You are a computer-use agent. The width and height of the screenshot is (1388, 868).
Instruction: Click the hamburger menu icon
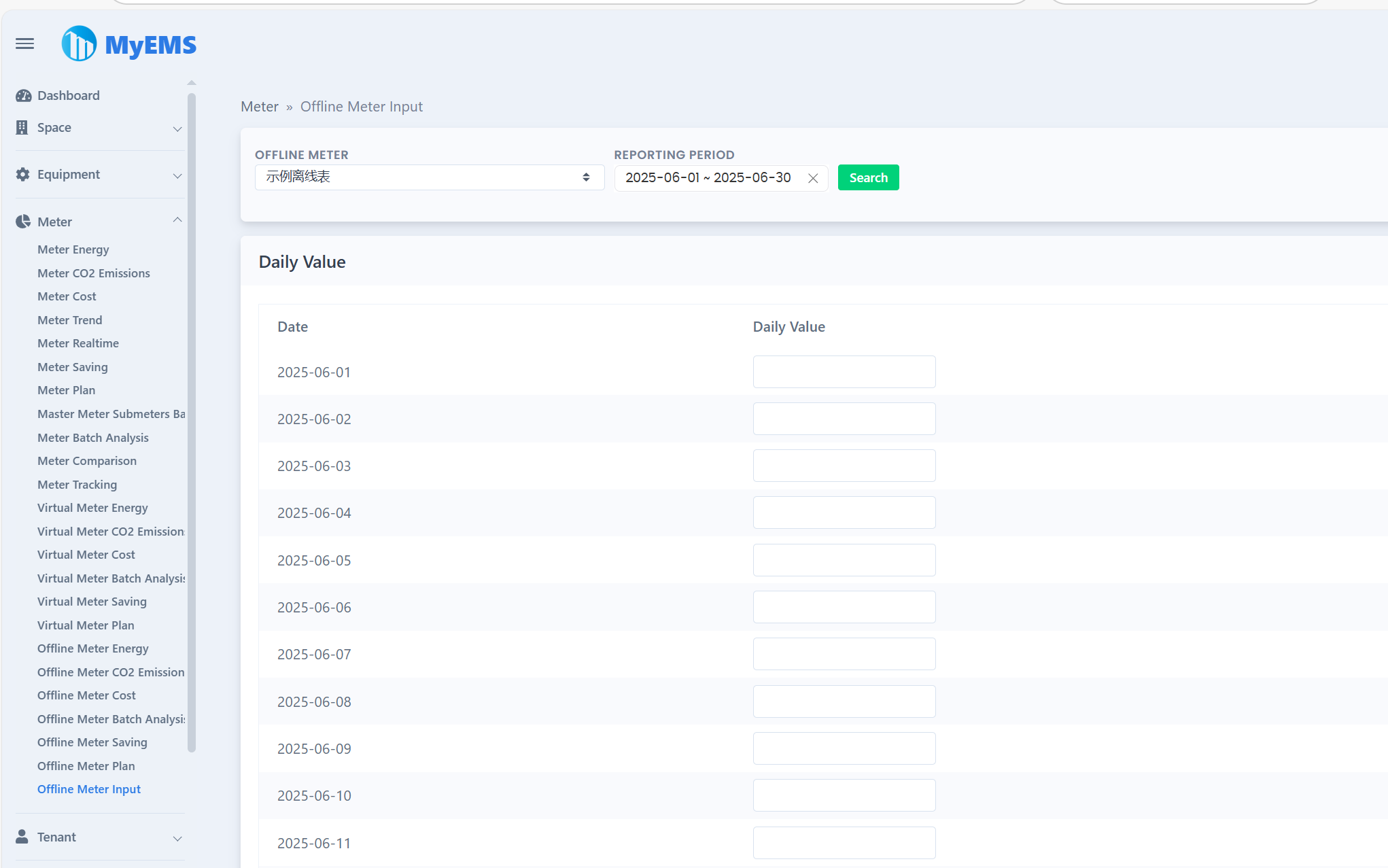[25, 44]
